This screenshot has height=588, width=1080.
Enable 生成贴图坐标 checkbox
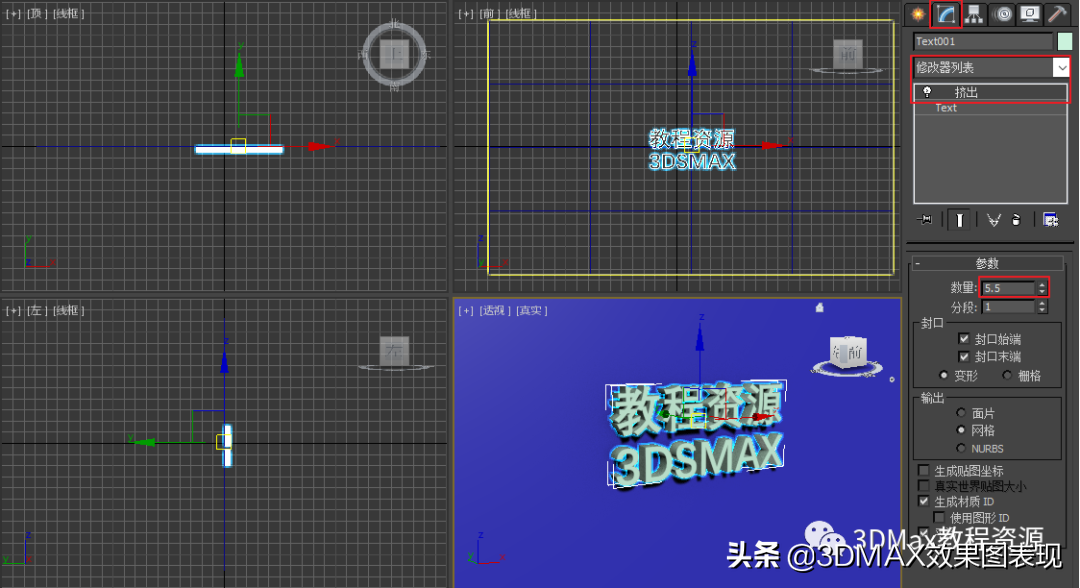[924, 470]
